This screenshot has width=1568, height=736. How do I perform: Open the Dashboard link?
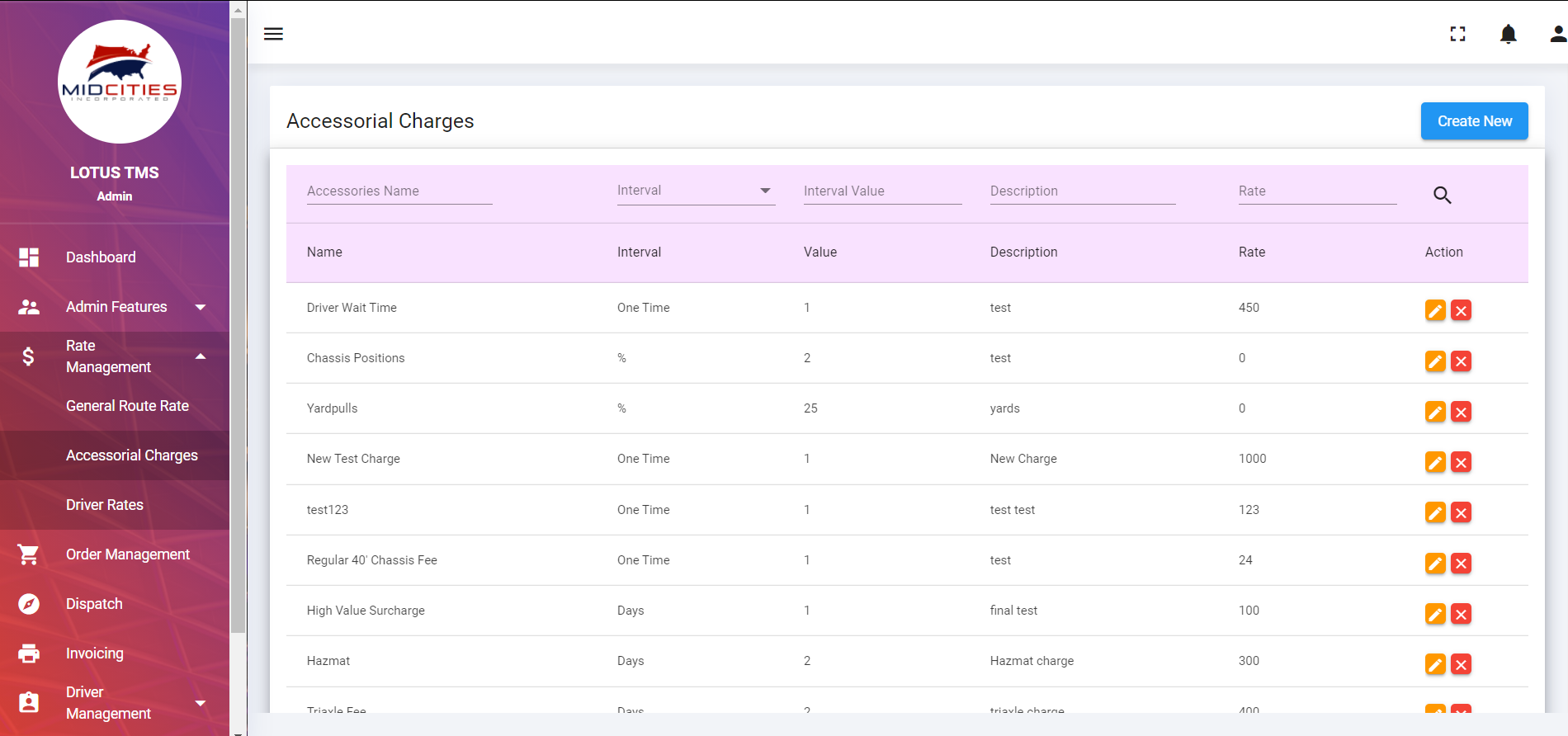click(101, 257)
